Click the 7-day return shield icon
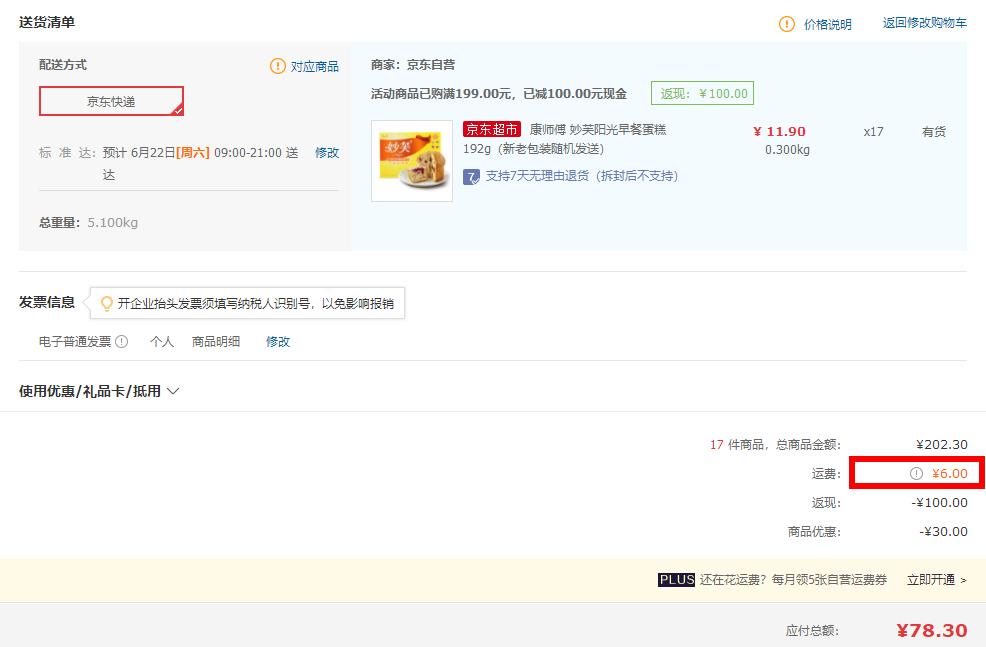 471,177
